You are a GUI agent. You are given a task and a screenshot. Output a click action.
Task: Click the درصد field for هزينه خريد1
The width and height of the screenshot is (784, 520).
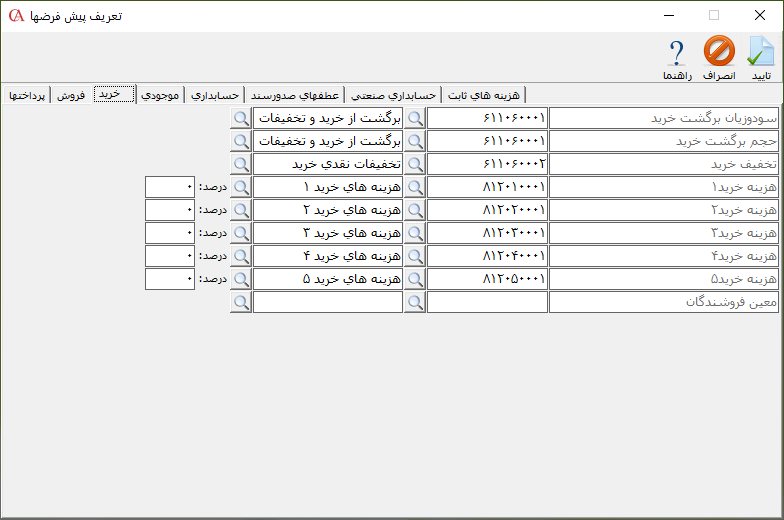(170, 187)
